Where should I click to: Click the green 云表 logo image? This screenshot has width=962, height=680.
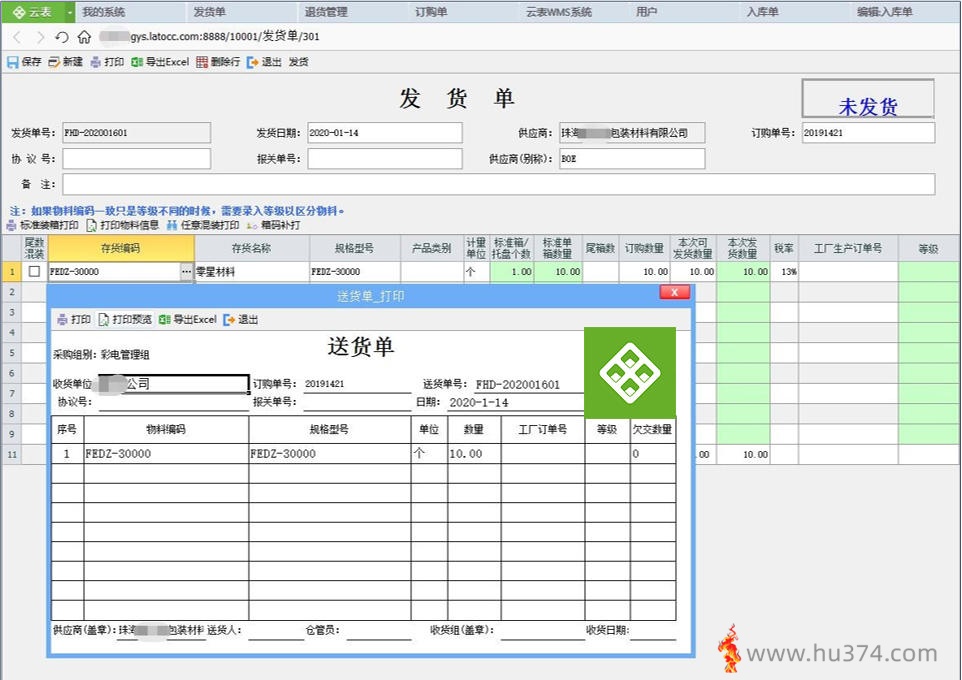(x=630, y=373)
